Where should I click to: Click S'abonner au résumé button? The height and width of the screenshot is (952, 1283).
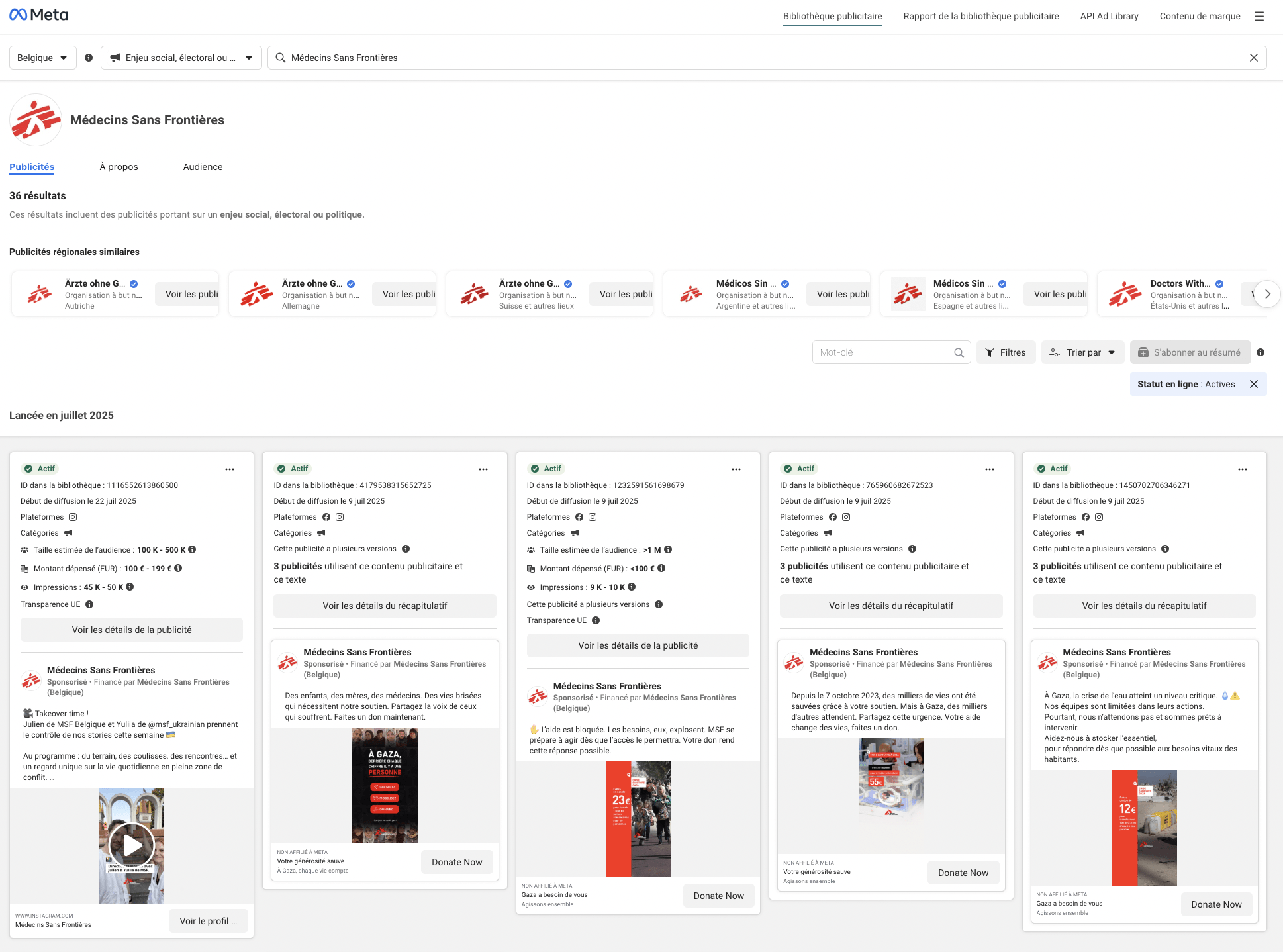pos(1190,352)
